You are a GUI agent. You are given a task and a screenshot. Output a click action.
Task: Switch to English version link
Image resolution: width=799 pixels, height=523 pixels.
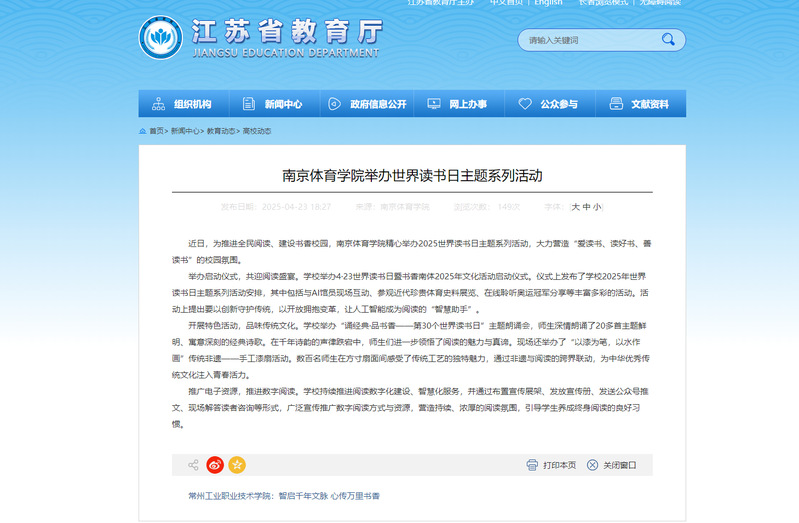pyautogui.click(x=548, y=3)
